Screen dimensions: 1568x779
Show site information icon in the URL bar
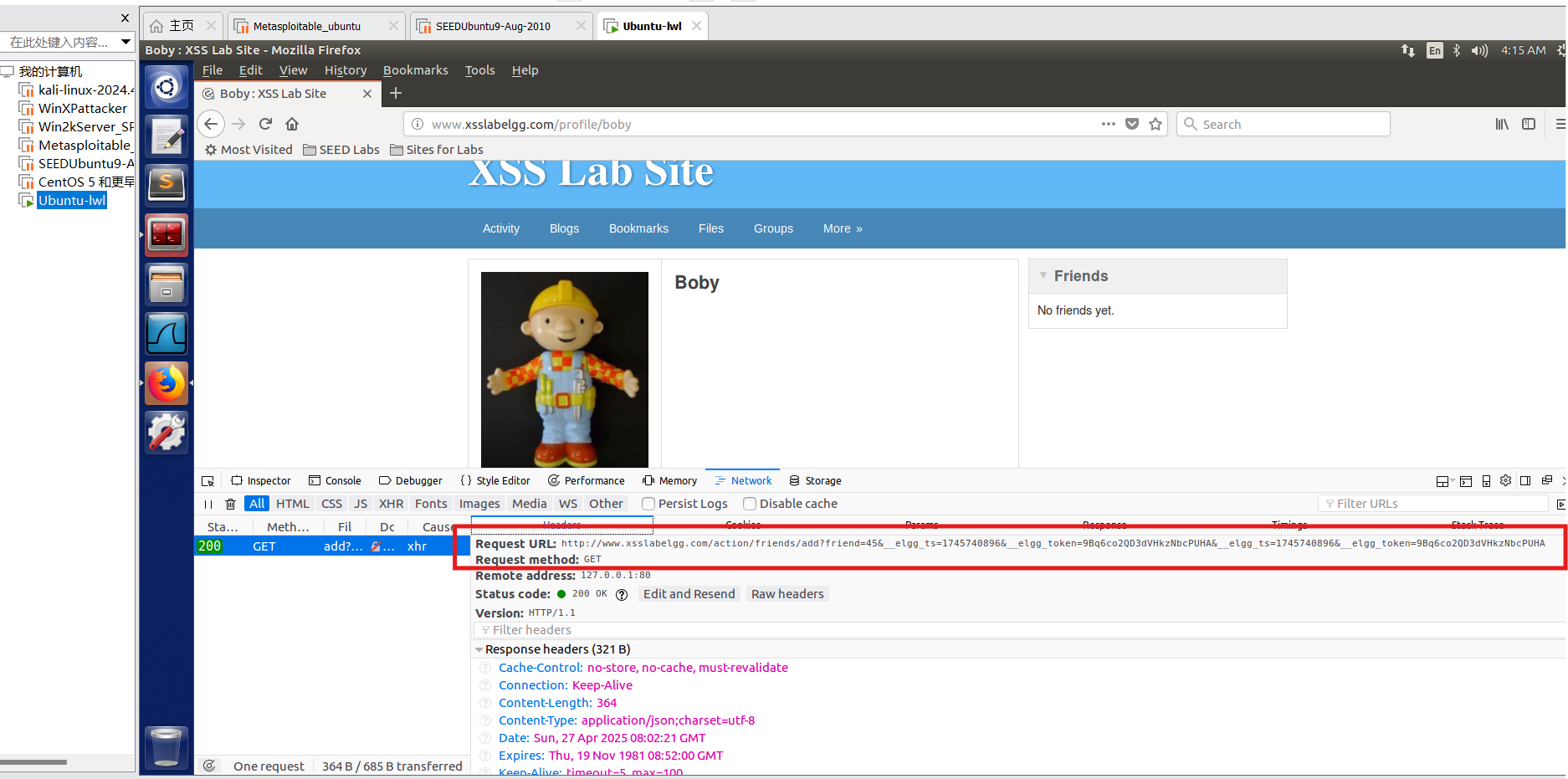pyautogui.click(x=417, y=124)
